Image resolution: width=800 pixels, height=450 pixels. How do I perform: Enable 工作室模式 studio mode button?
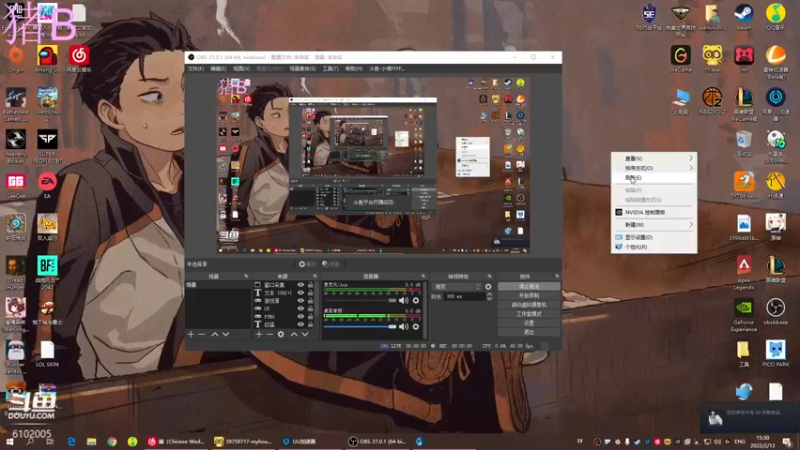[x=529, y=314]
